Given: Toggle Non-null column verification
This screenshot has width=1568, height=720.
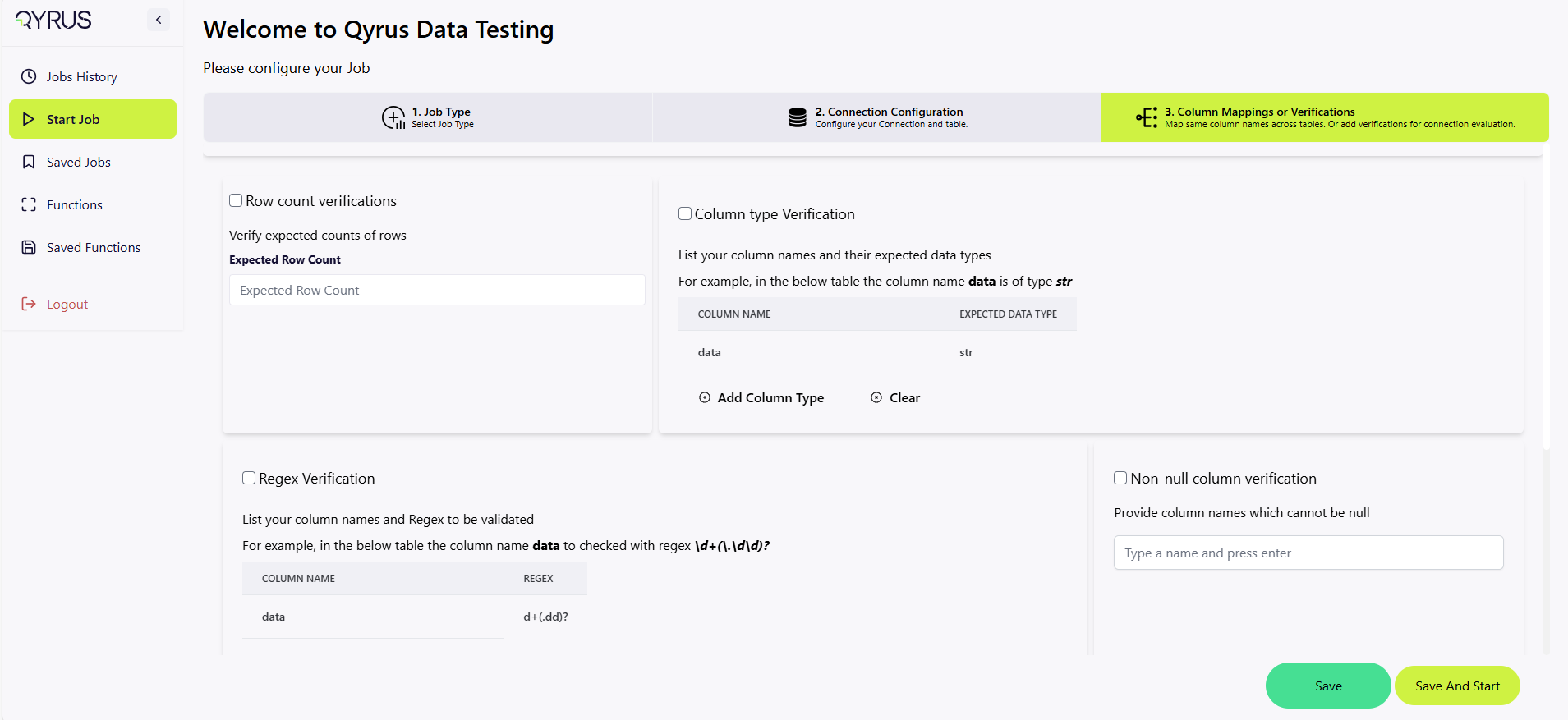Looking at the screenshot, I should click(x=1120, y=477).
